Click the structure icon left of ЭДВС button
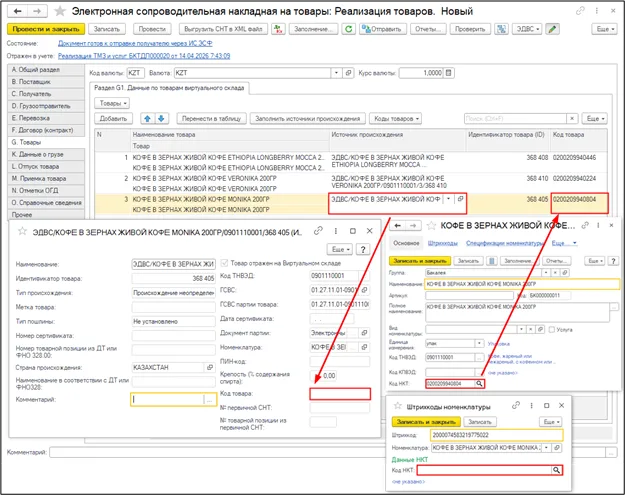This screenshot has height=495, width=625. pyautogui.click(x=501, y=29)
